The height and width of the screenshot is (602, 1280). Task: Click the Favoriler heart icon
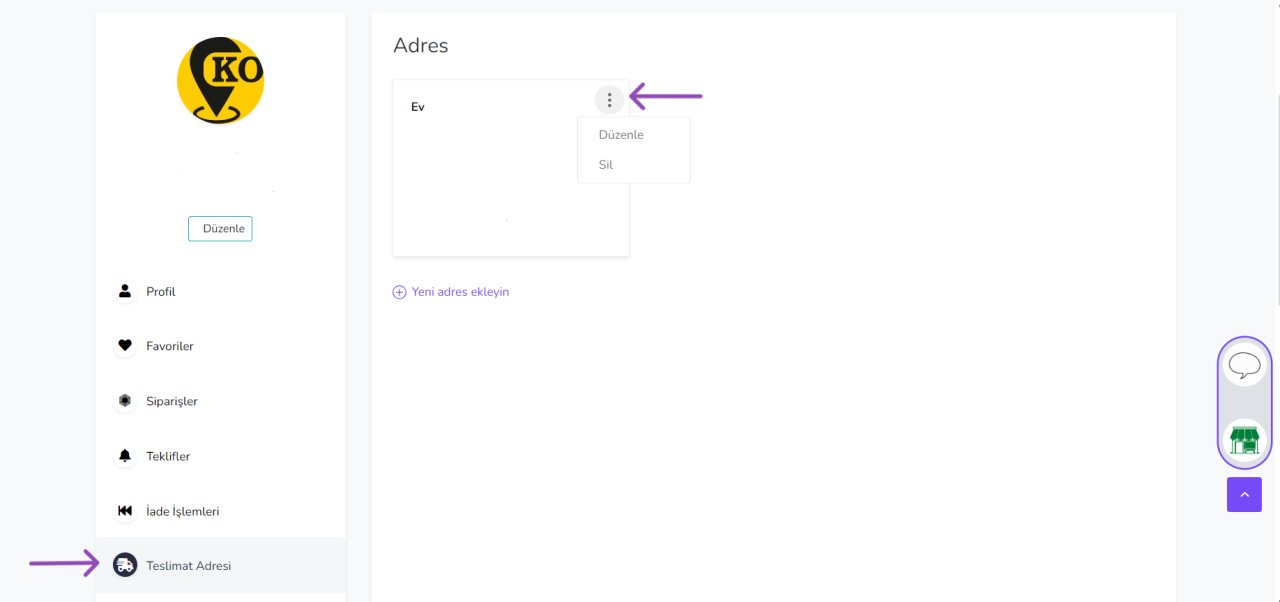click(x=125, y=346)
